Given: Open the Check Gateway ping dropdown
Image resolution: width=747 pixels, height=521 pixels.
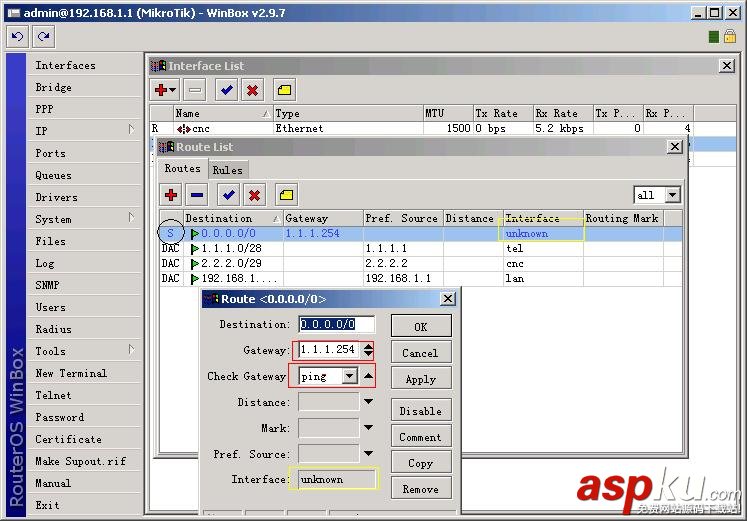Looking at the screenshot, I should point(350,376).
